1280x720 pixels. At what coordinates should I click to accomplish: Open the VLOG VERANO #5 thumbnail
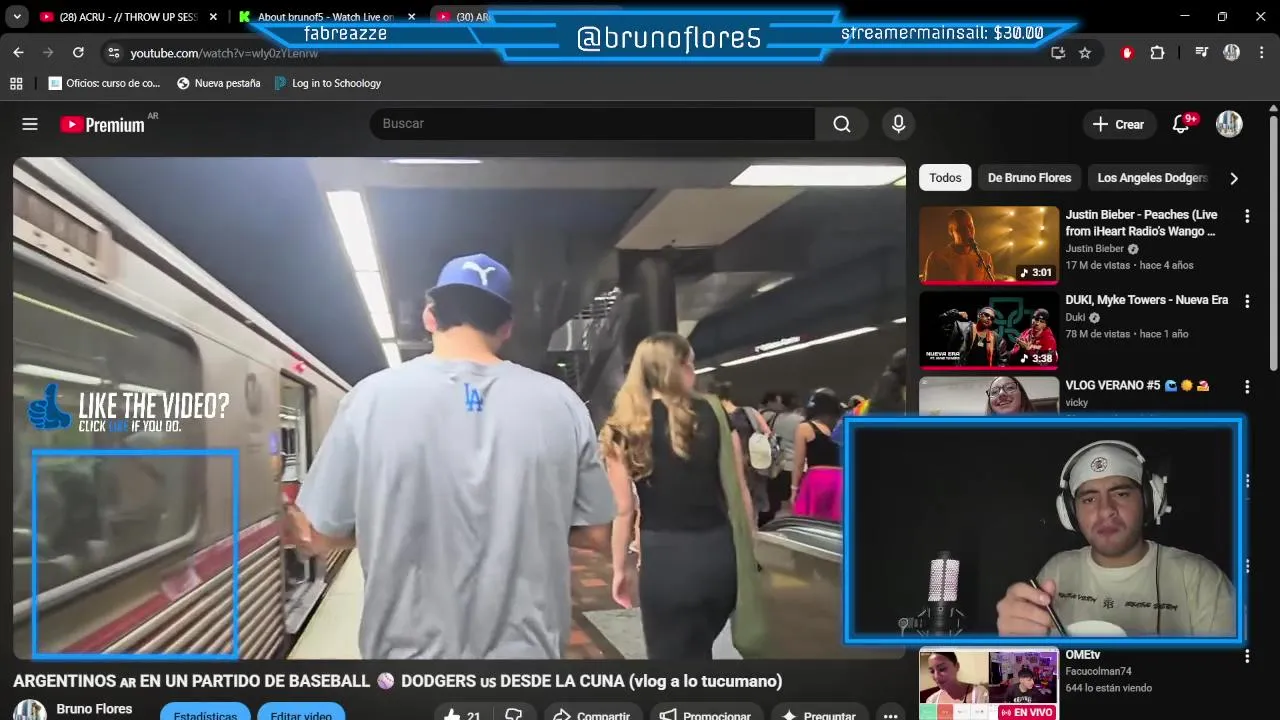click(x=989, y=396)
